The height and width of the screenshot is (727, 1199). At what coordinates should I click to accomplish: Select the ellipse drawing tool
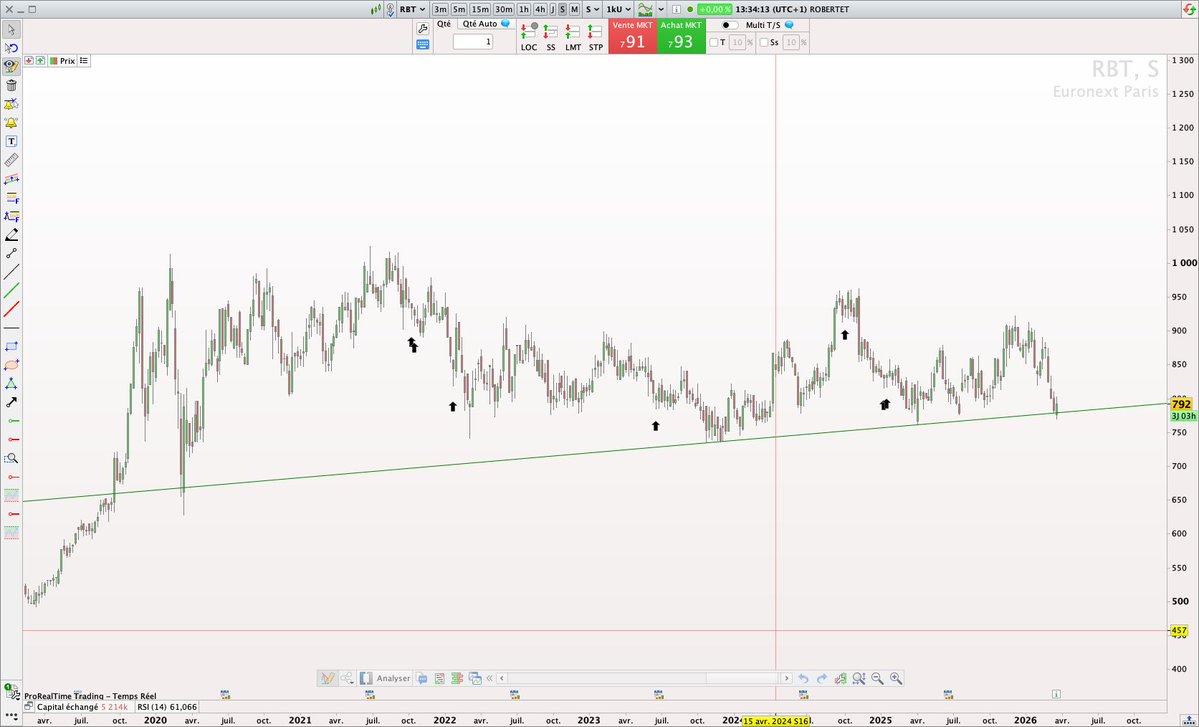[11, 365]
